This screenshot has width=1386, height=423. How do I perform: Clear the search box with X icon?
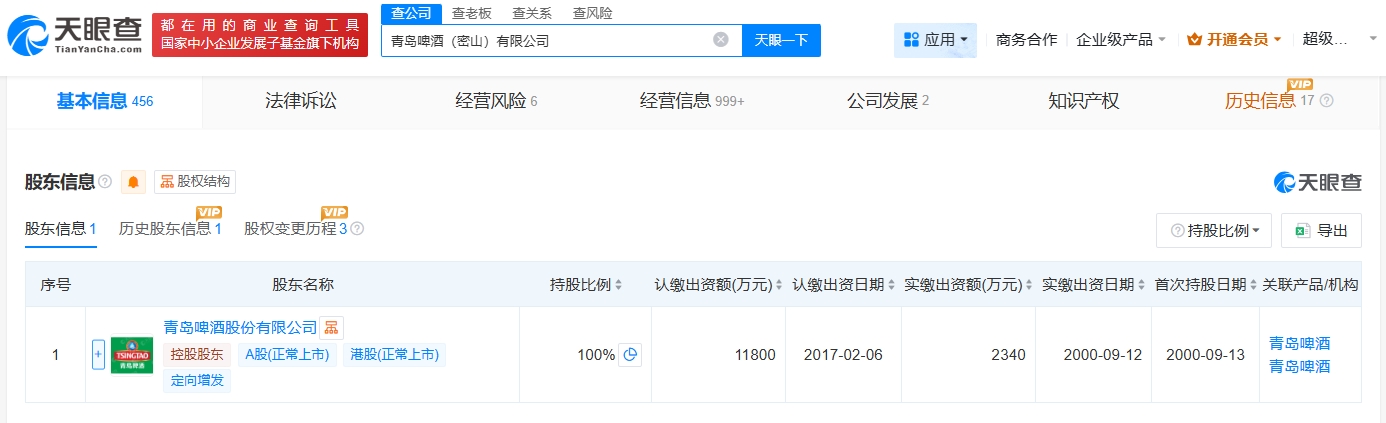tap(720, 40)
